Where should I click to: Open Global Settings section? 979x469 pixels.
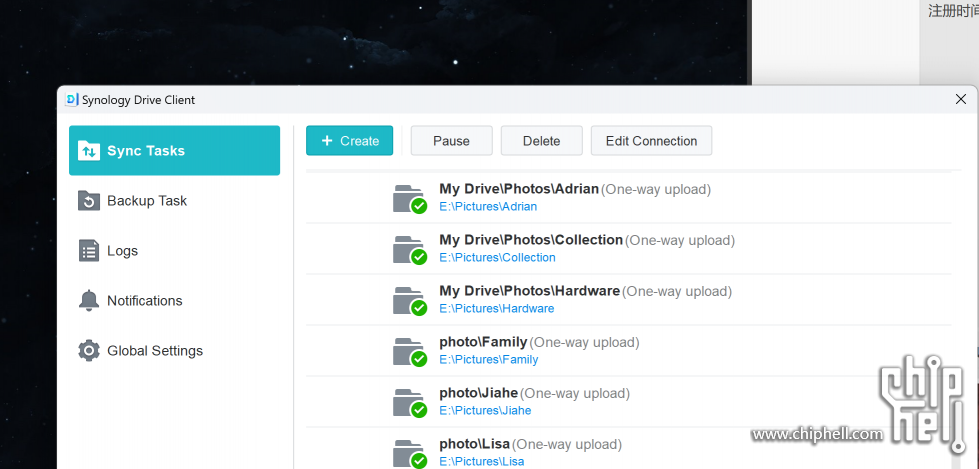pos(174,350)
